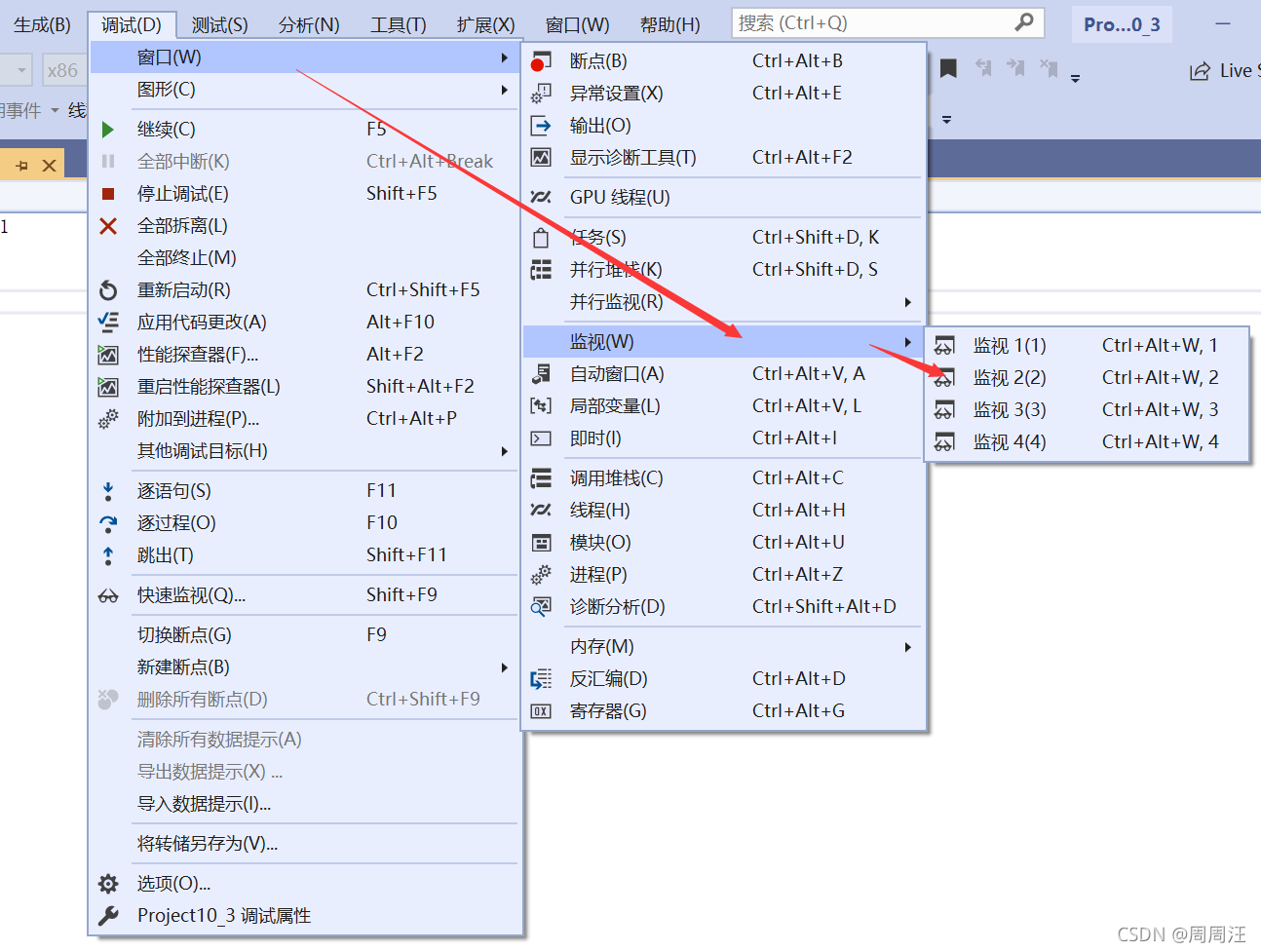The image size is (1261, 952).
Task: Choose 切换断点(G) menu item
Action: [x=305, y=635]
